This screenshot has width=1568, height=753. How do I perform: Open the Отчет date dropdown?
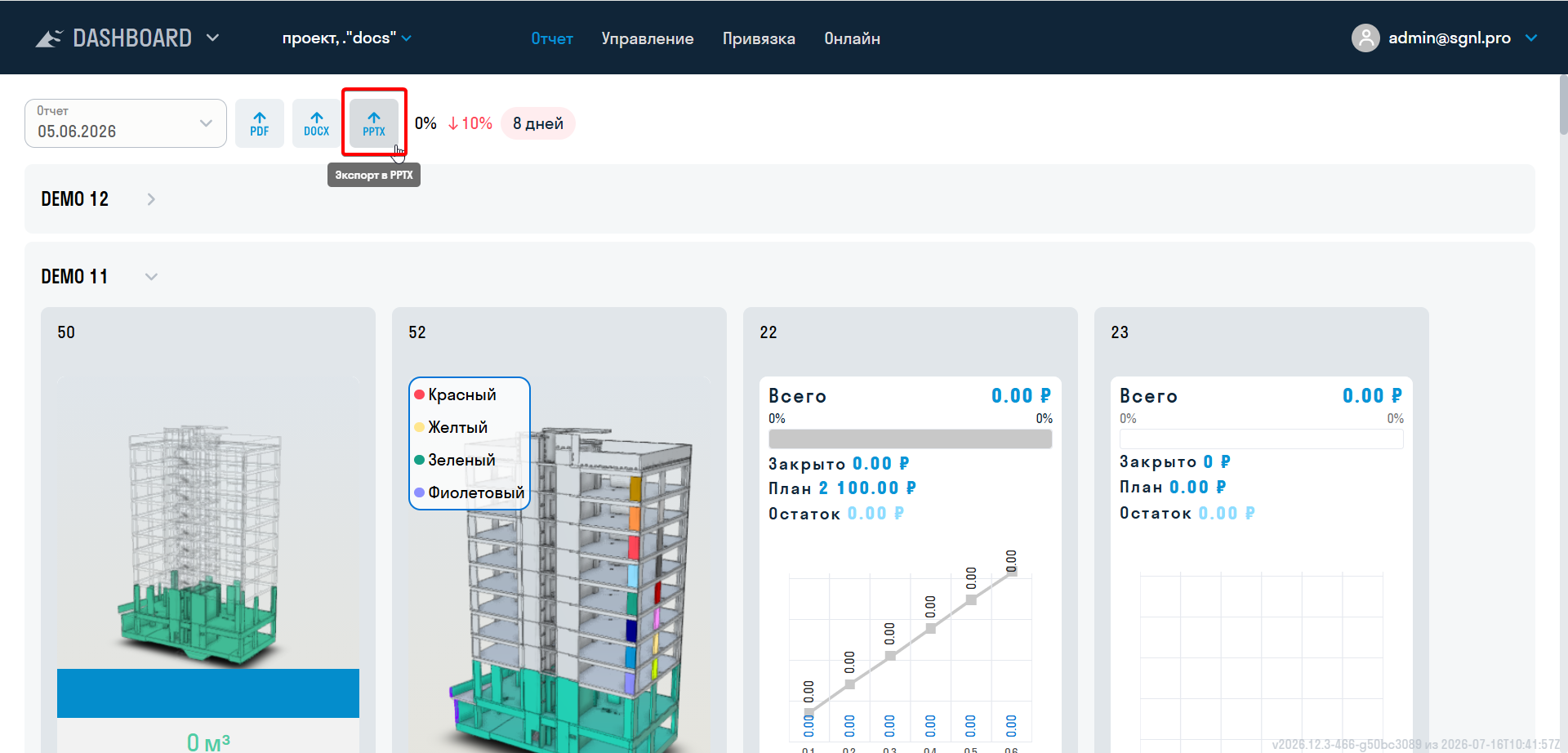(126, 123)
